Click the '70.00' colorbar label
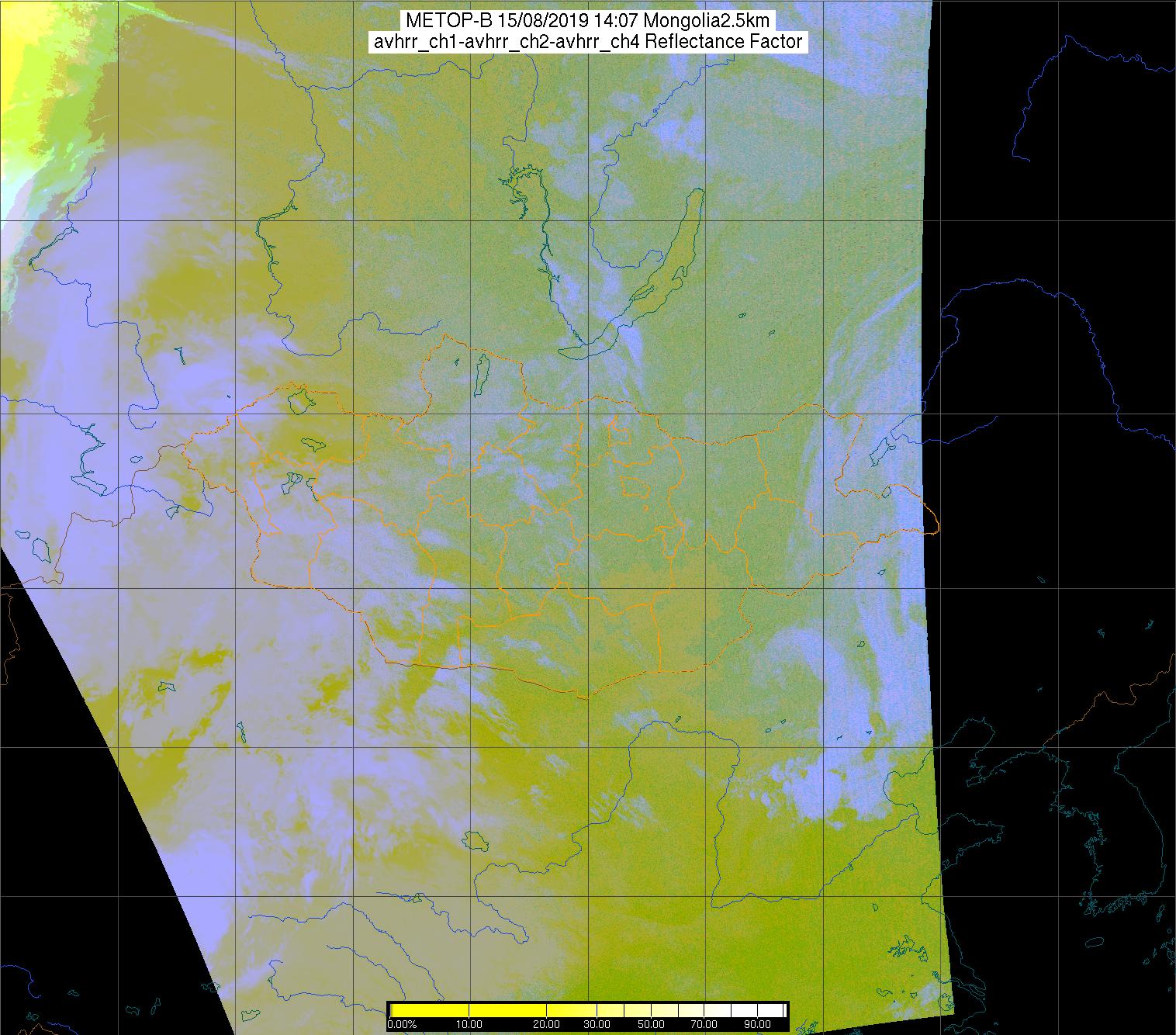Screen dimensions: 1176x1035 pos(704,1024)
